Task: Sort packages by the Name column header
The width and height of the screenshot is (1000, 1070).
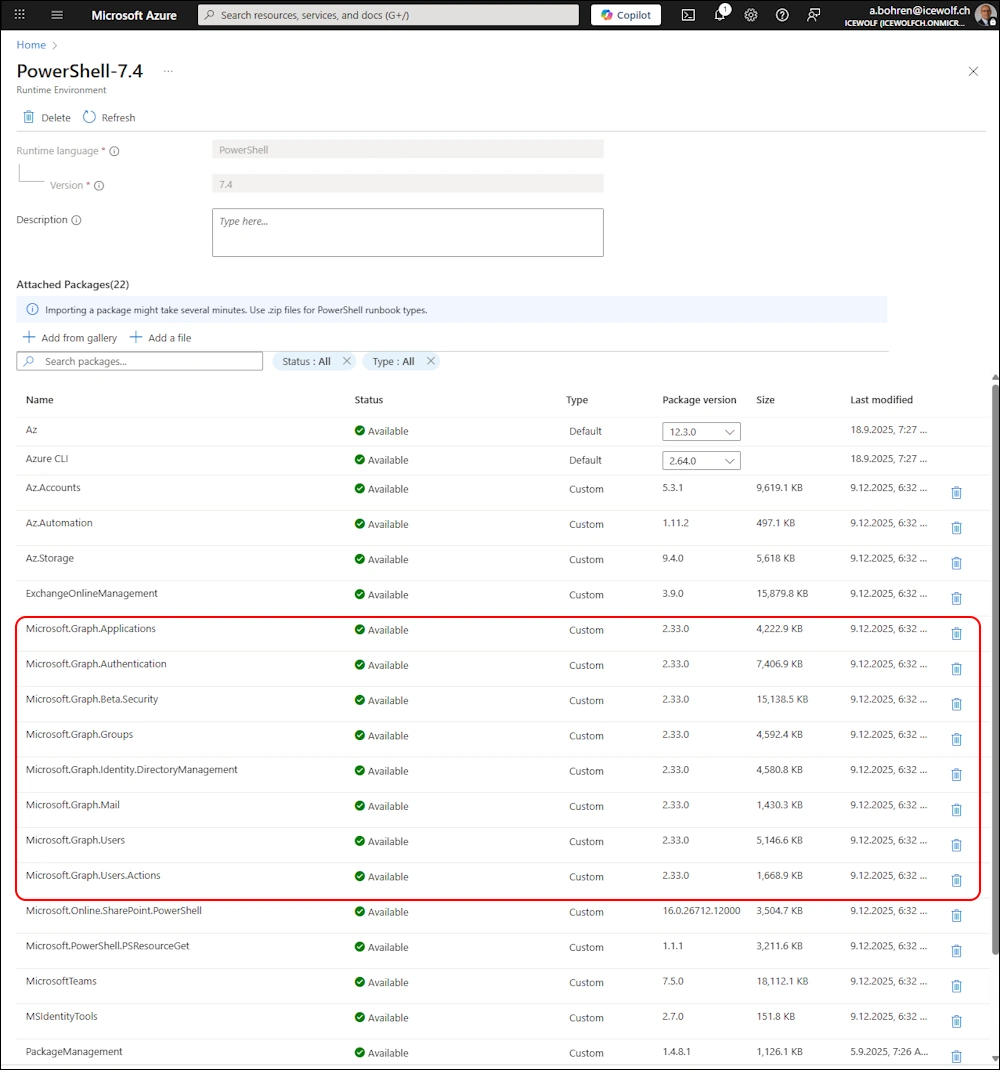Action: pos(40,400)
